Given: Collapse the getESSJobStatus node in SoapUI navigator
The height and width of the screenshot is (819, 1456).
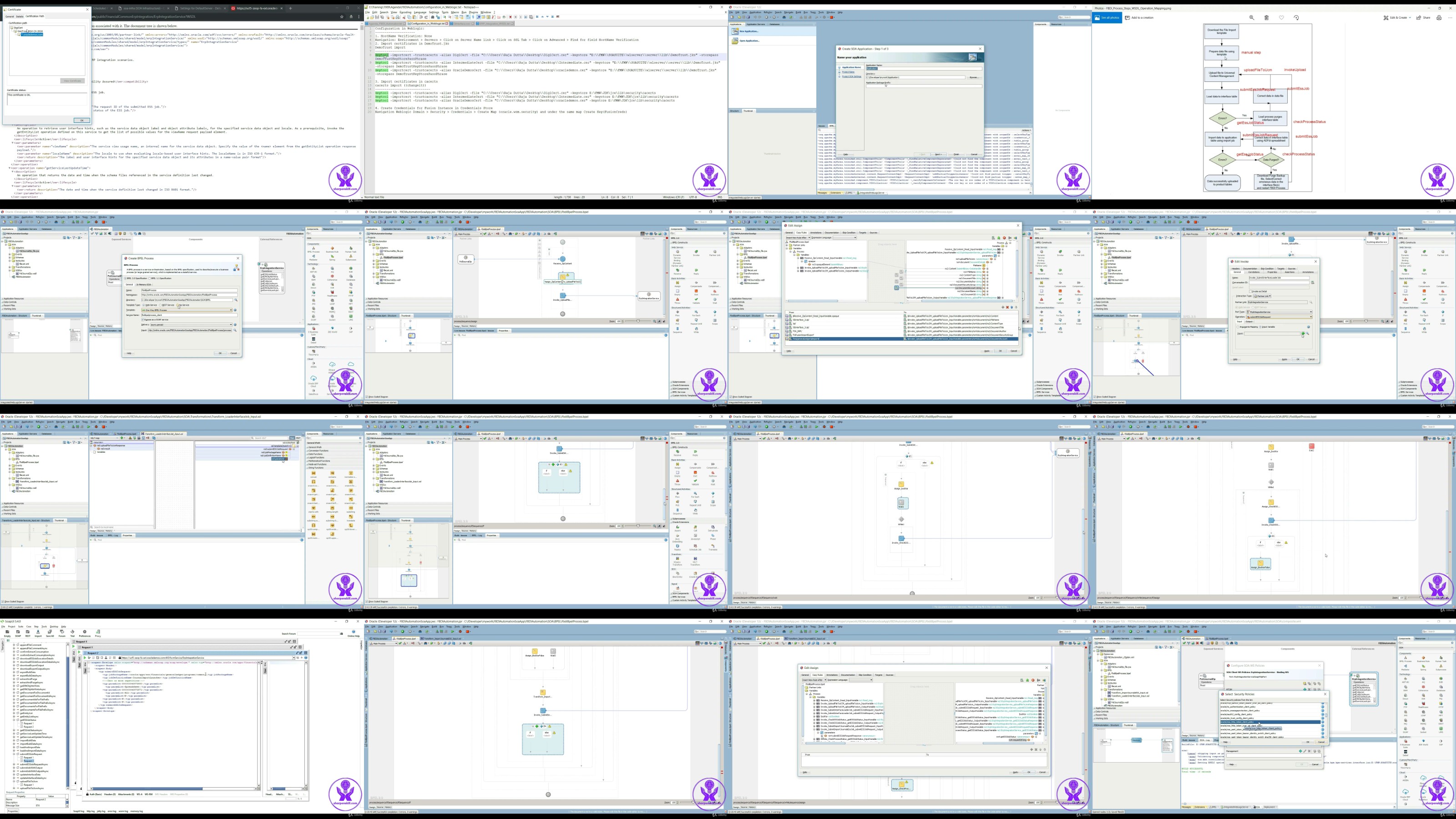Looking at the screenshot, I should 14,719.
